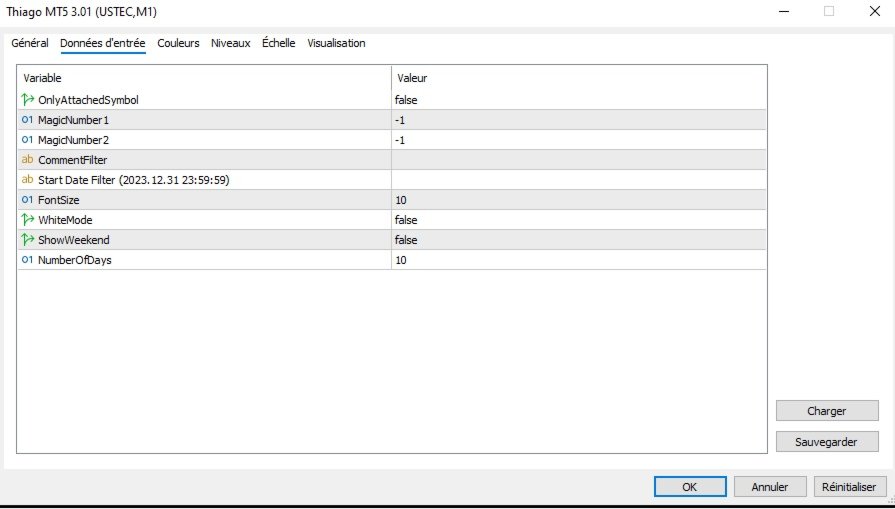This screenshot has width=895, height=509.
Task: Click the OK button
Action: click(x=690, y=487)
